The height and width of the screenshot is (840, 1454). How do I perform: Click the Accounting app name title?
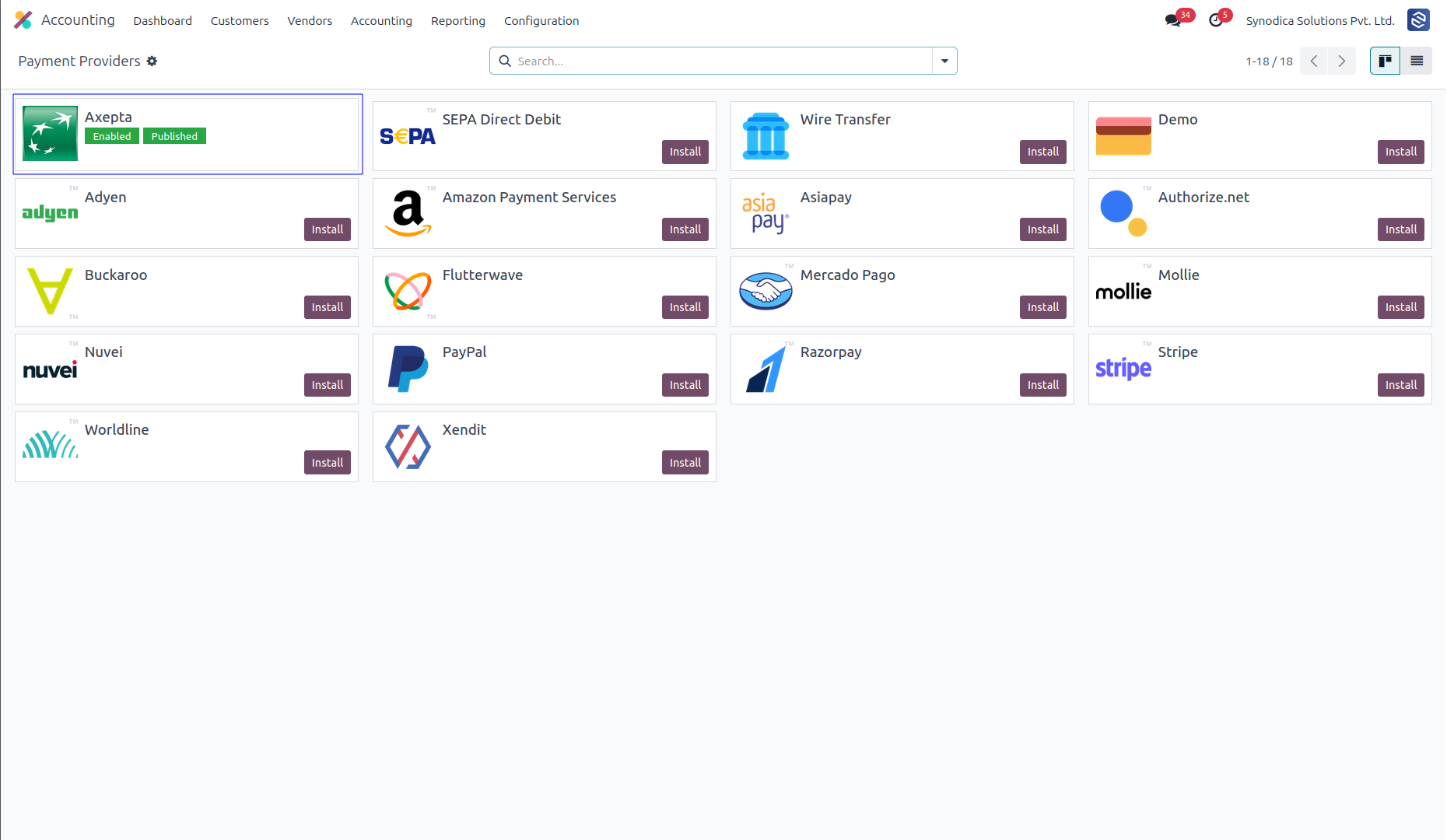tap(78, 20)
